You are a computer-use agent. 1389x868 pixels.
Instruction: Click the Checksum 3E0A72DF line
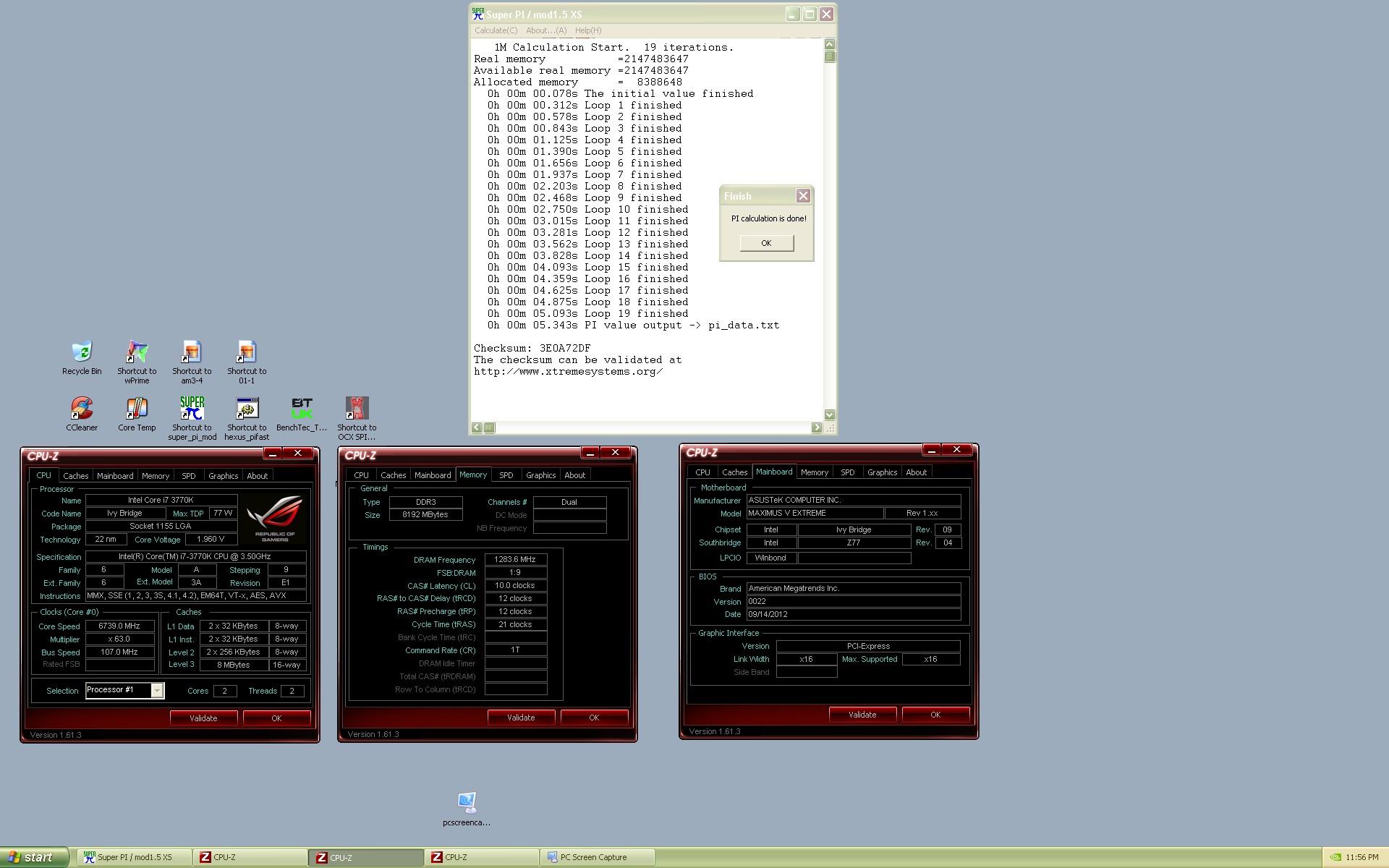point(532,348)
